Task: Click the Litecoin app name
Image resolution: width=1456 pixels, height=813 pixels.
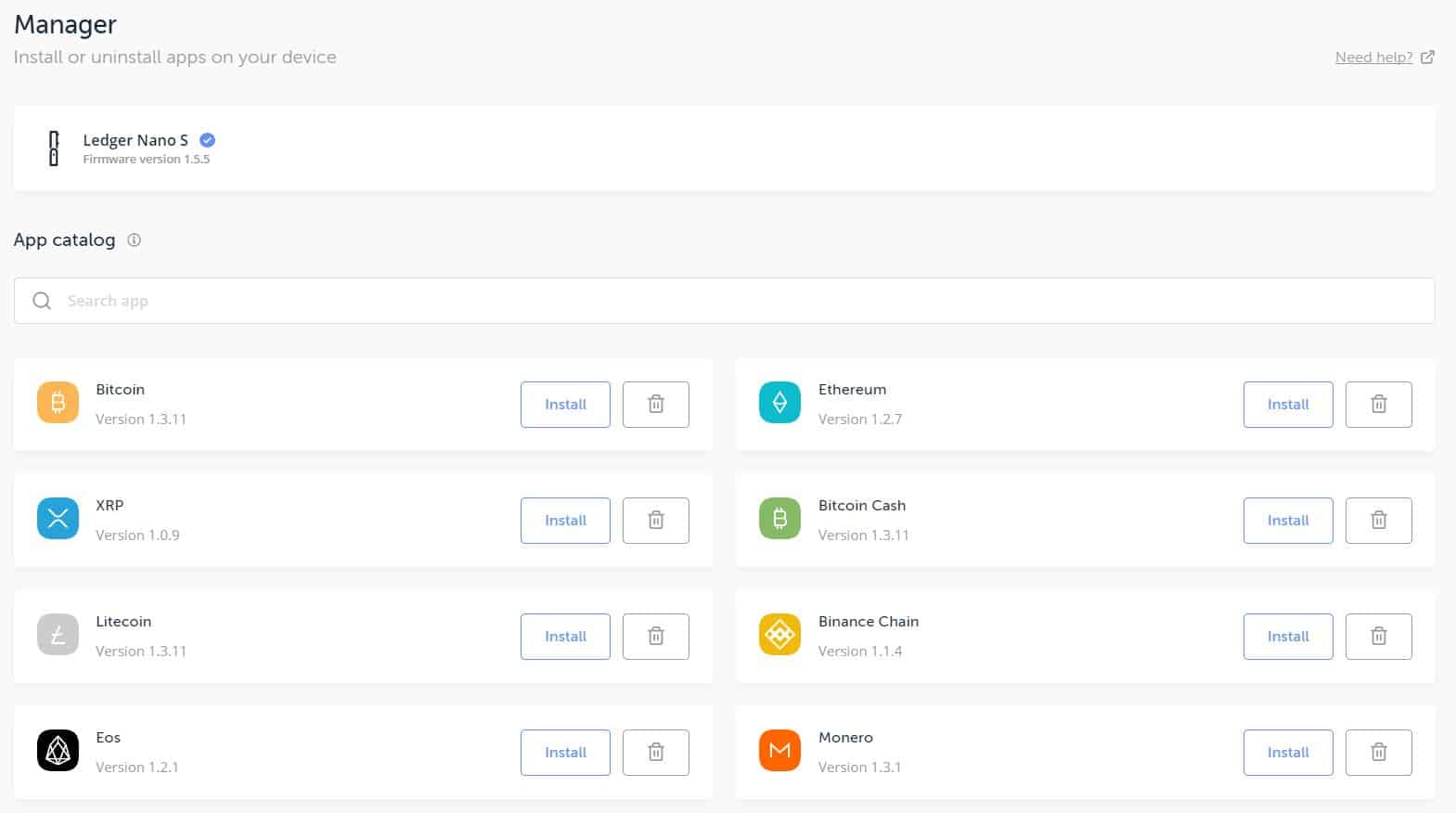Action: pos(123,622)
